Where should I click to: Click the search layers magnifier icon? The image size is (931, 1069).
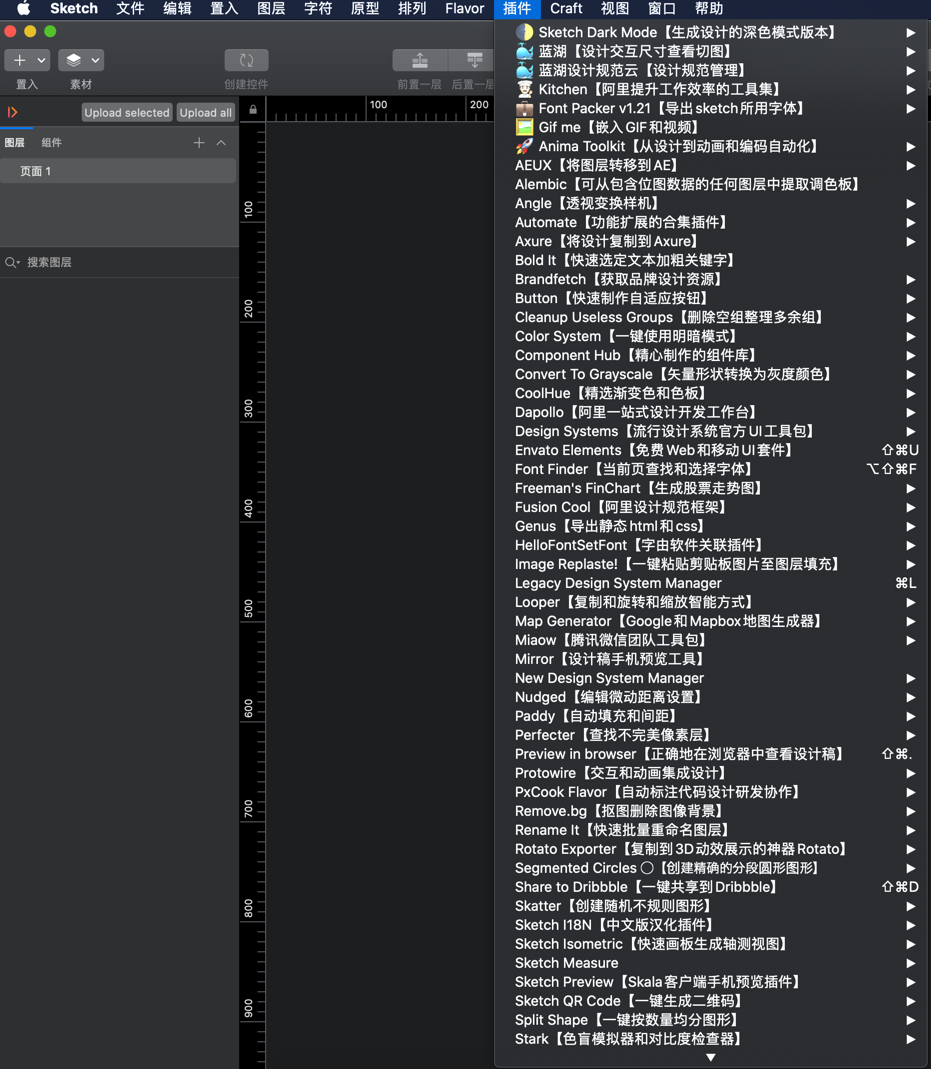(12, 262)
